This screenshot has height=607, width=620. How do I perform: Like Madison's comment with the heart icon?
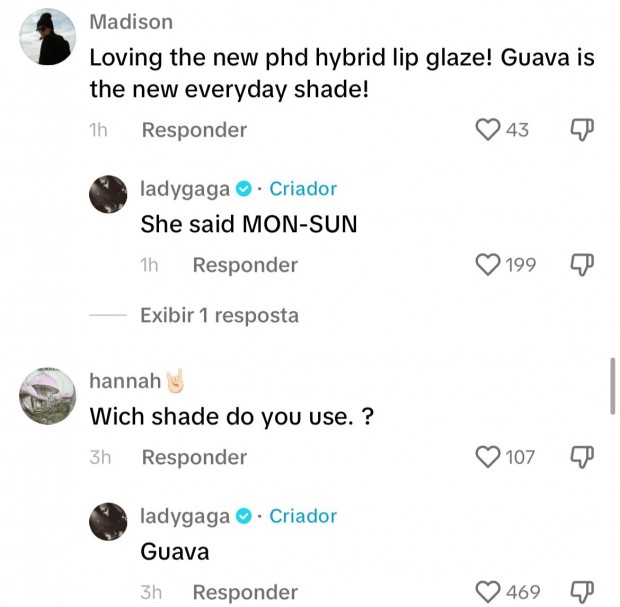[x=487, y=130]
